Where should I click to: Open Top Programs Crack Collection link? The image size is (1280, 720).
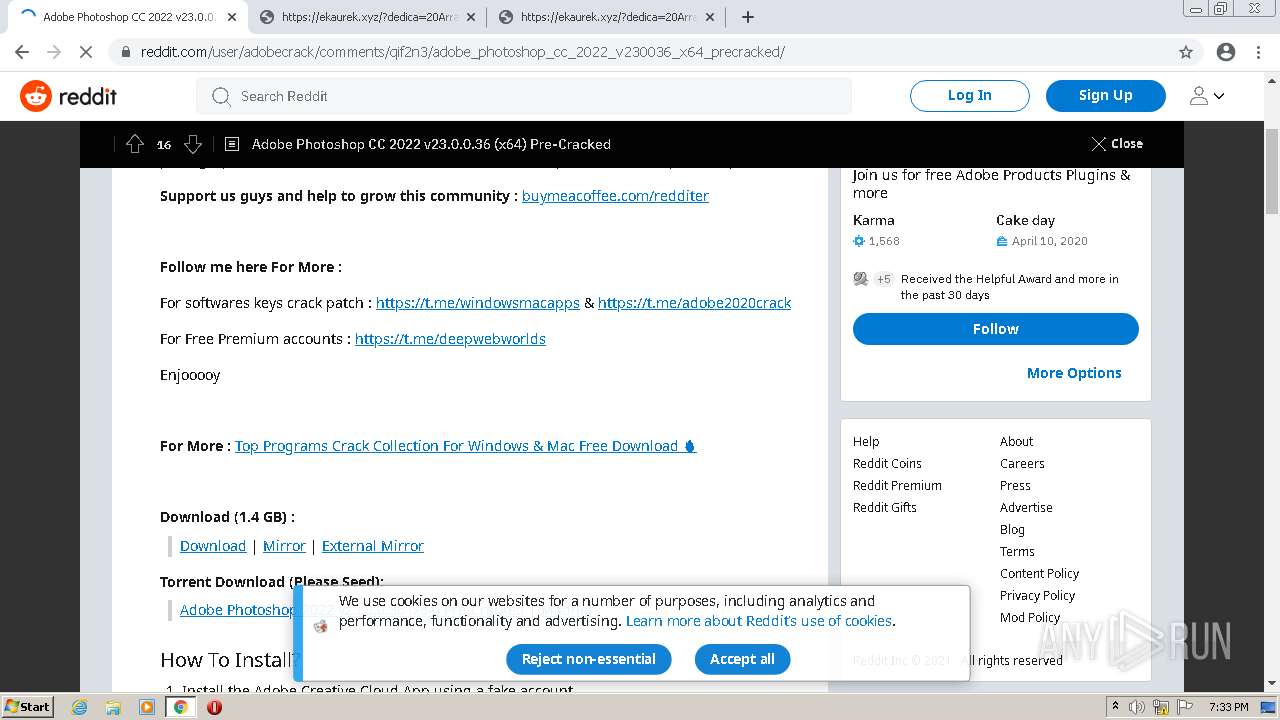(x=465, y=446)
